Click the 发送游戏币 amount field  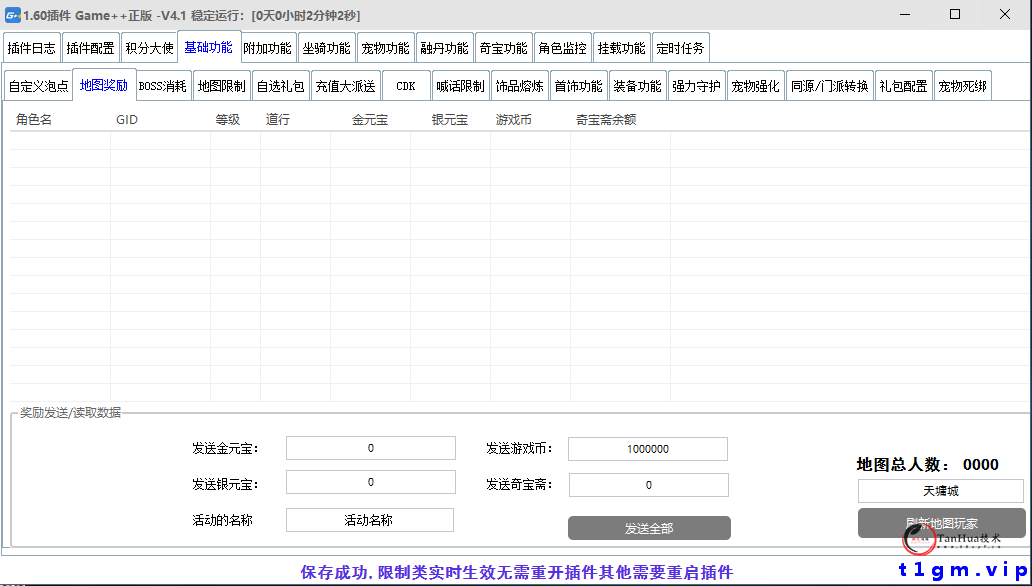click(x=648, y=448)
